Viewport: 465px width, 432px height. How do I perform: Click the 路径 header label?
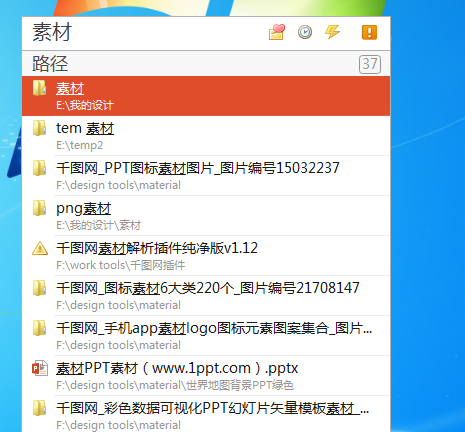coord(50,63)
